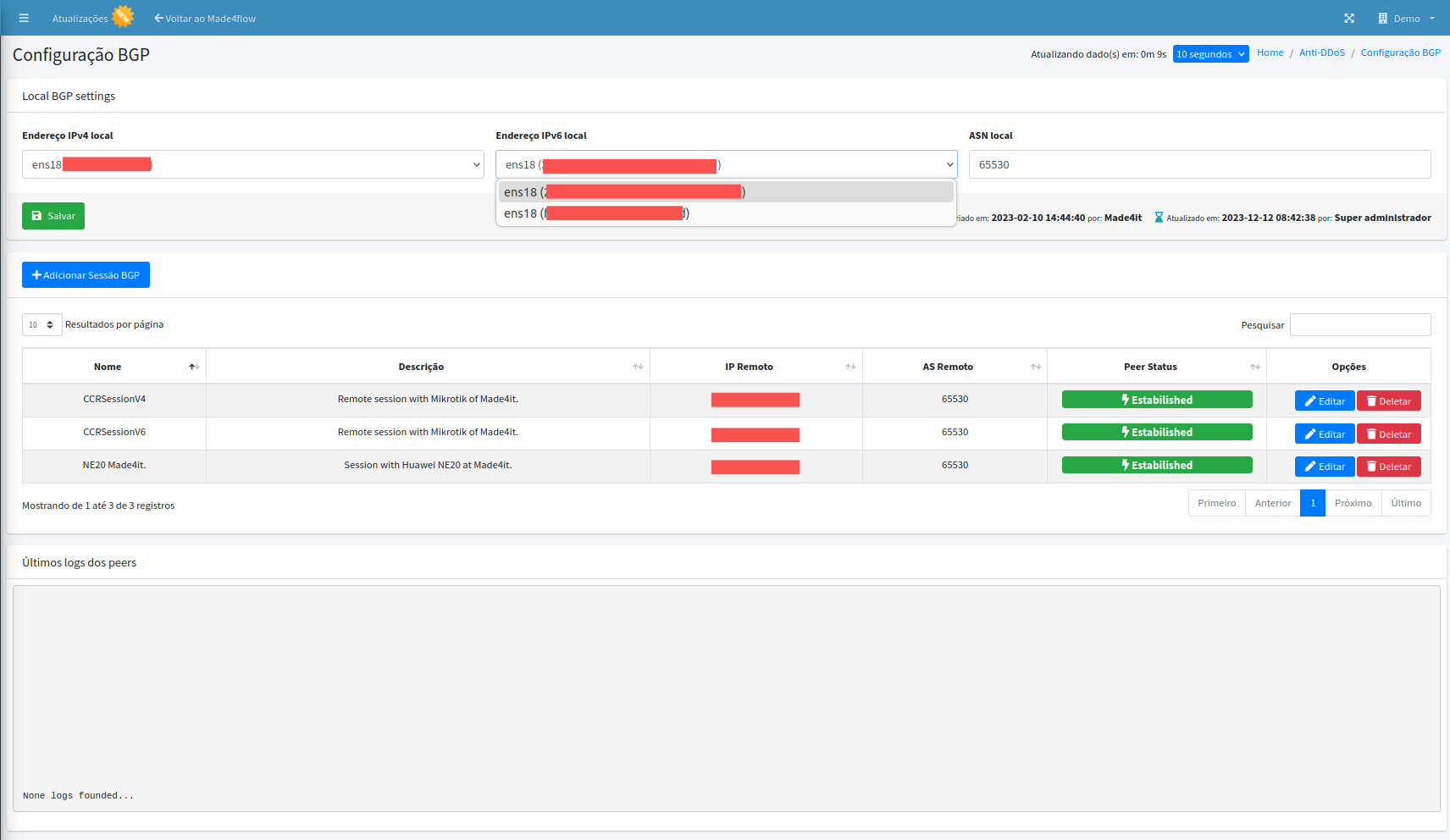Open Atualizações in top bar
The image size is (1450, 840).
[80, 19]
